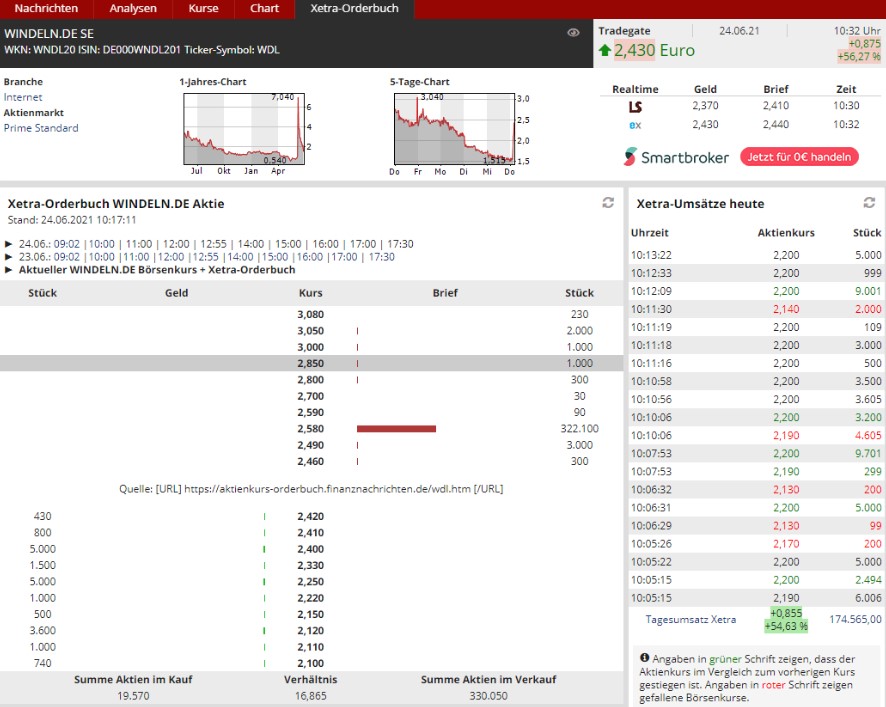
Task: Open the Internet Branche link
Action: pyautogui.click(x=23, y=97)
